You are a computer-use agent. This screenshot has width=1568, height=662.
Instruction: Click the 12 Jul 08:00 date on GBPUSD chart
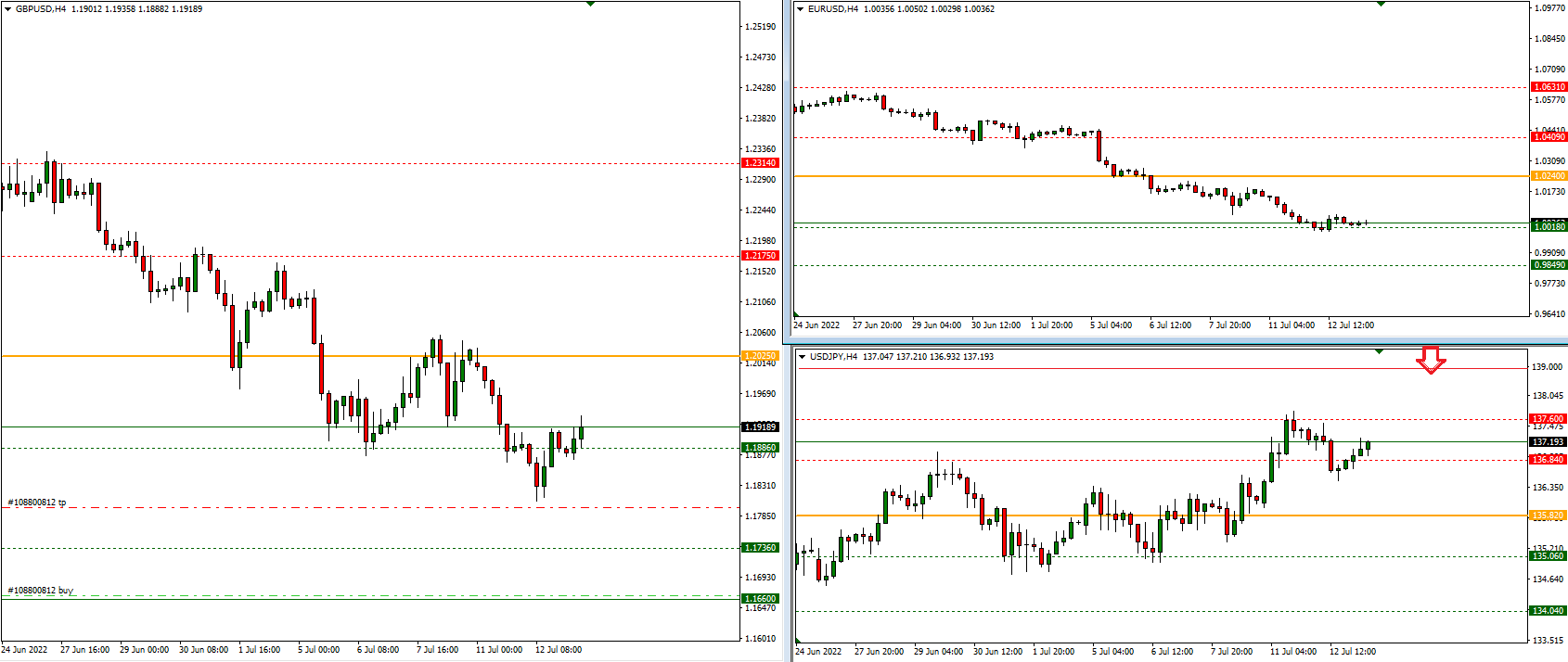click(x=559, y=650)
